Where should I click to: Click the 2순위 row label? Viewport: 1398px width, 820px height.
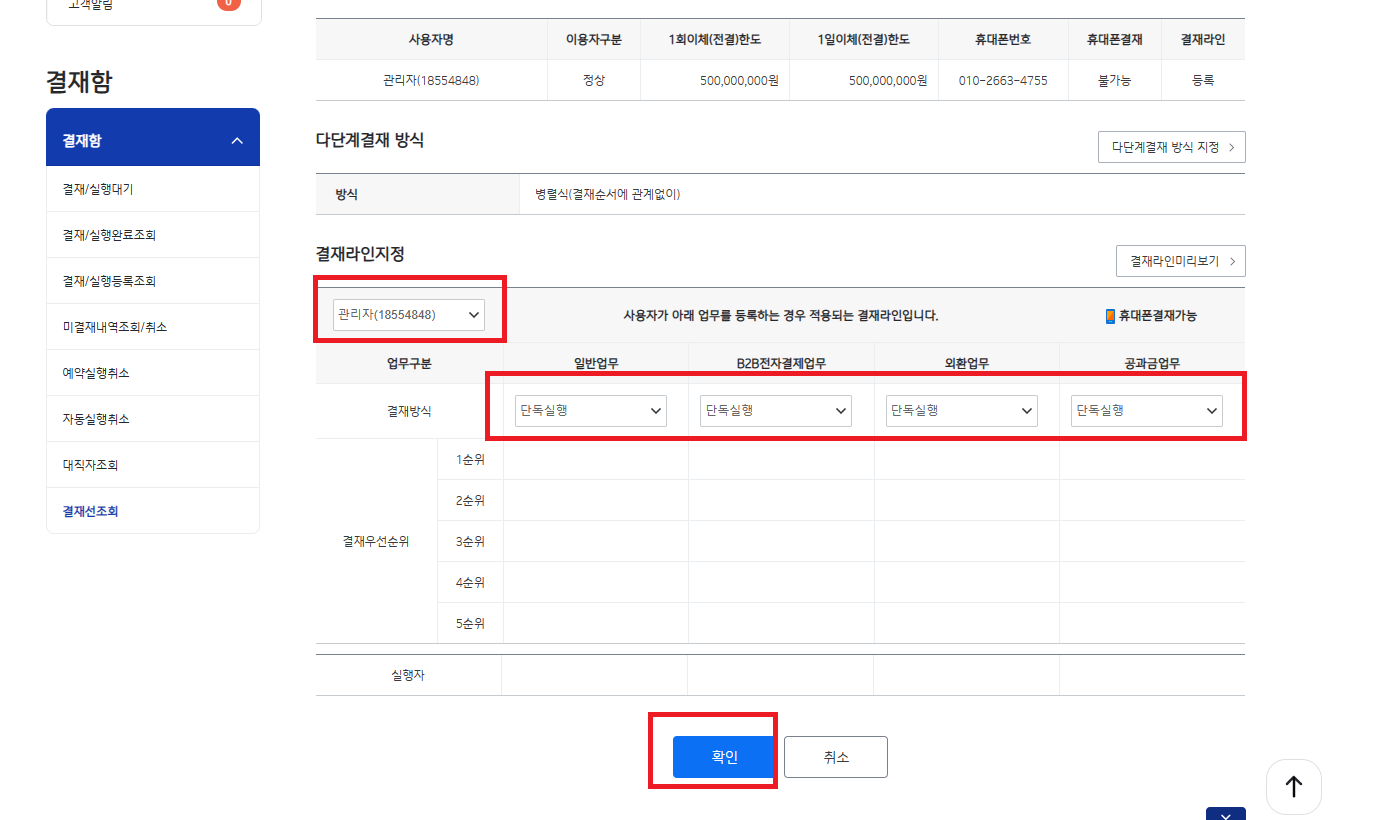(x=470, y=500)
